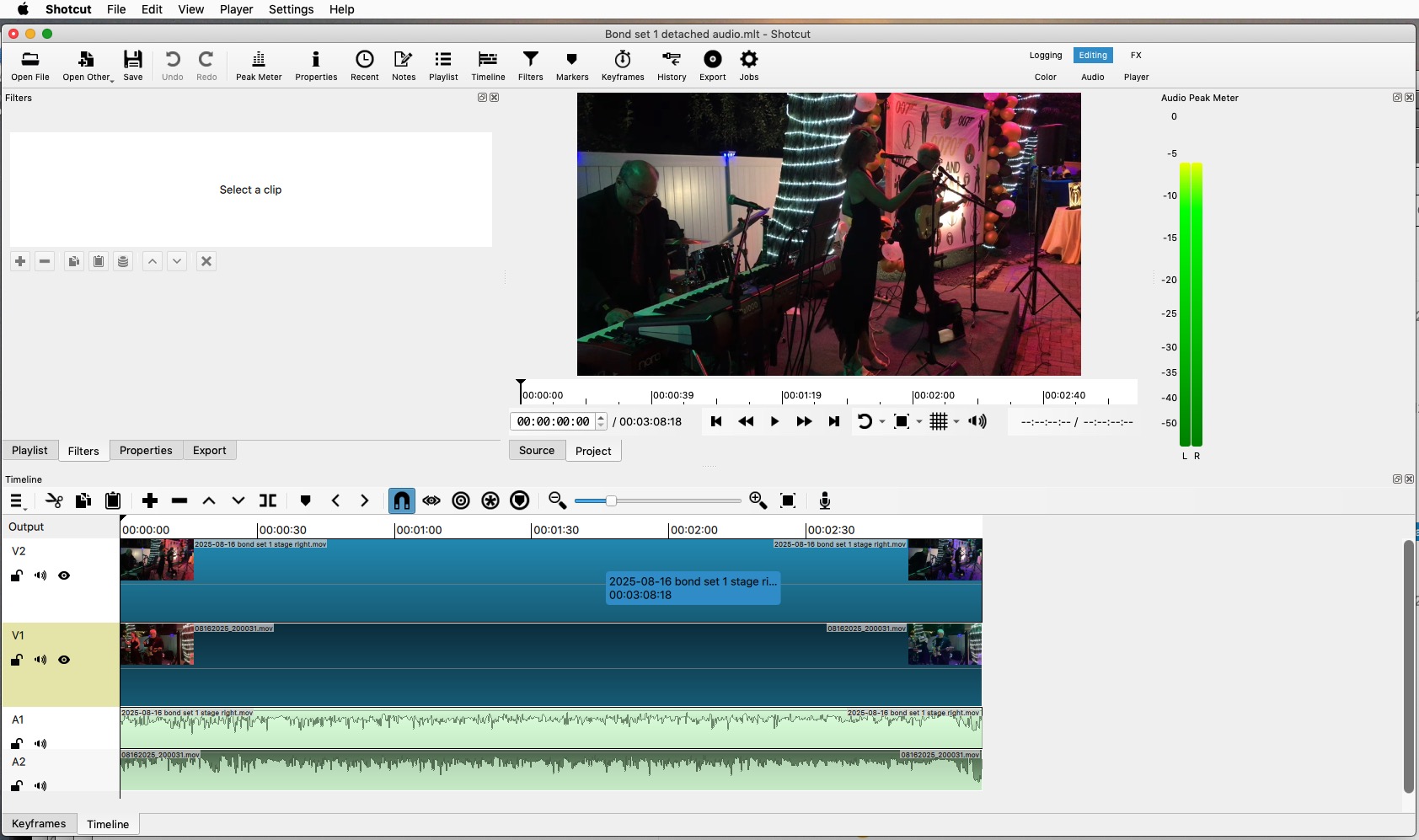This screenshot has width=1419, height=840.
Task: Record audio with microphone icon
Action: click(x=825, y=500)
